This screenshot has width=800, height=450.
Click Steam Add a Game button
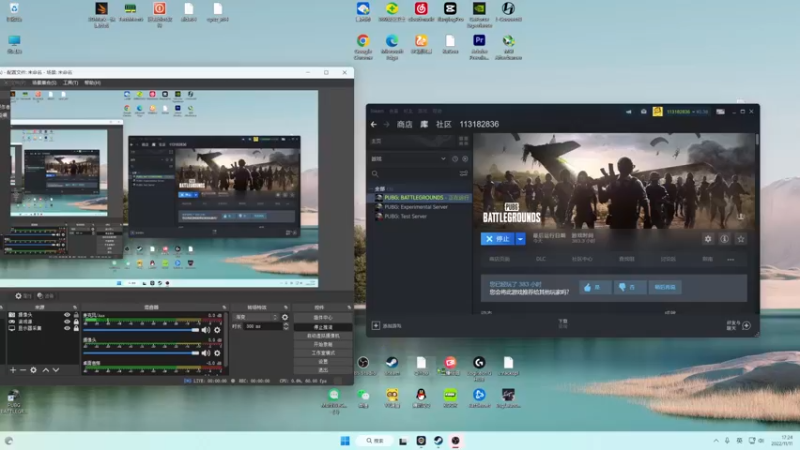tap(387, 326)
